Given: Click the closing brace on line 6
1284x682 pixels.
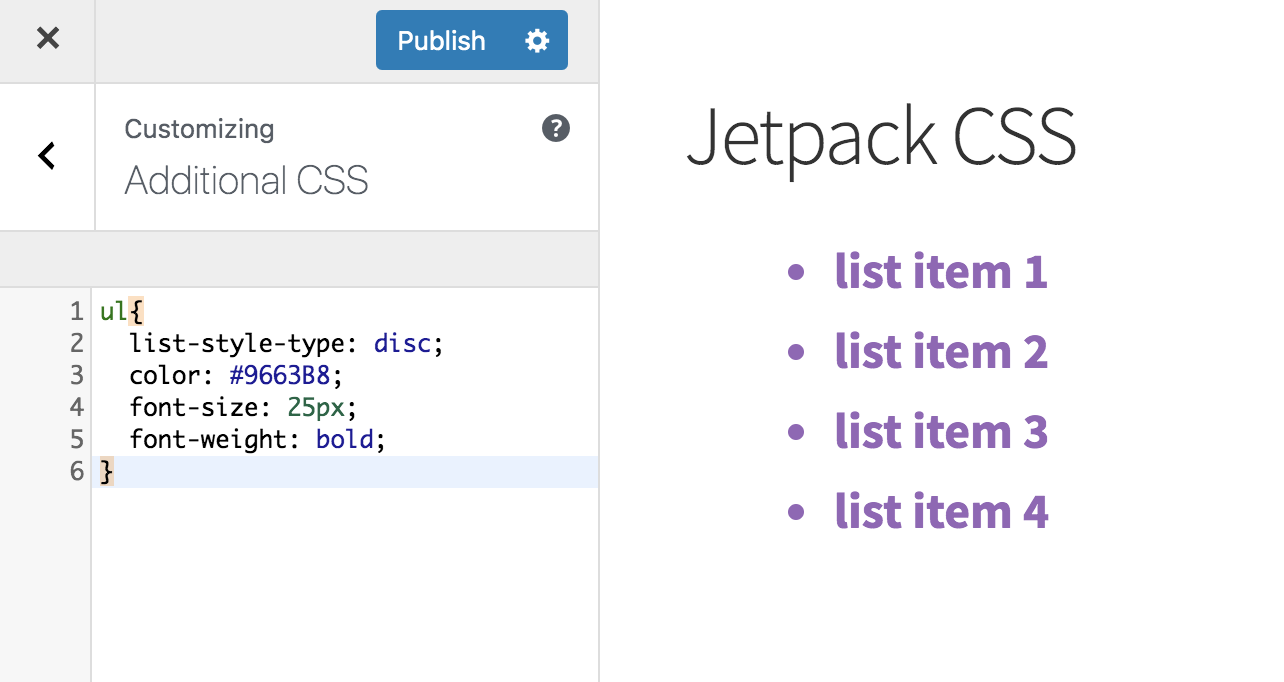Looking at the screenshot, I should click(x=107, y=471).
